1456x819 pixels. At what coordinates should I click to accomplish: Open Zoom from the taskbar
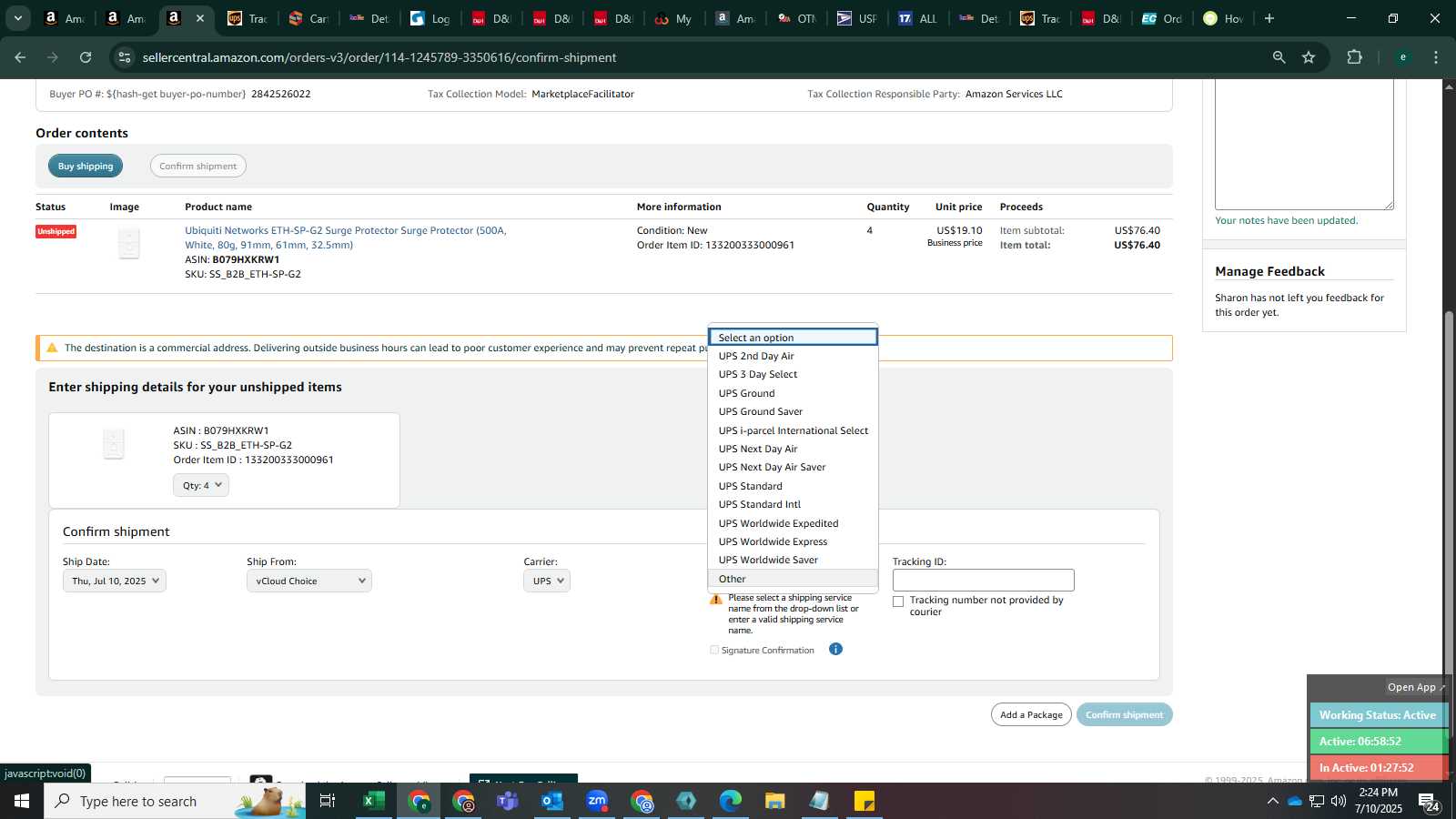pos(596,801)
